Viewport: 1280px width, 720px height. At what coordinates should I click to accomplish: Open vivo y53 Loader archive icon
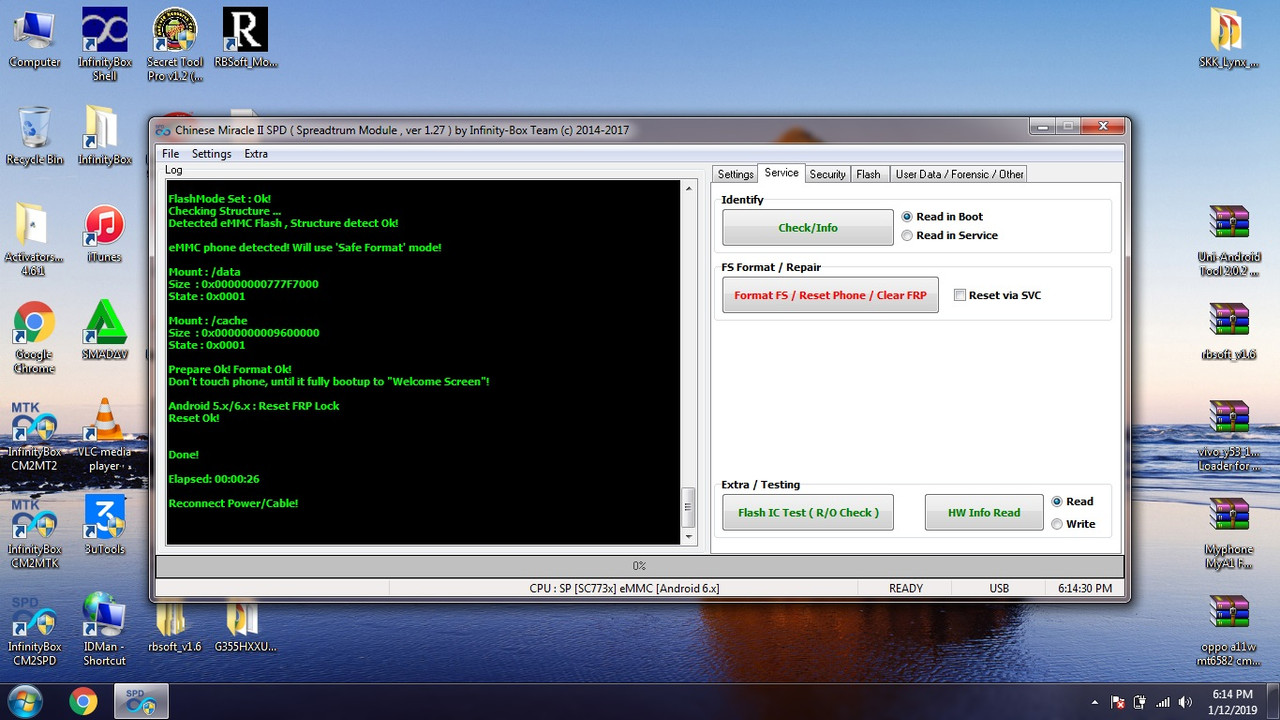(x=1228, y=435)
